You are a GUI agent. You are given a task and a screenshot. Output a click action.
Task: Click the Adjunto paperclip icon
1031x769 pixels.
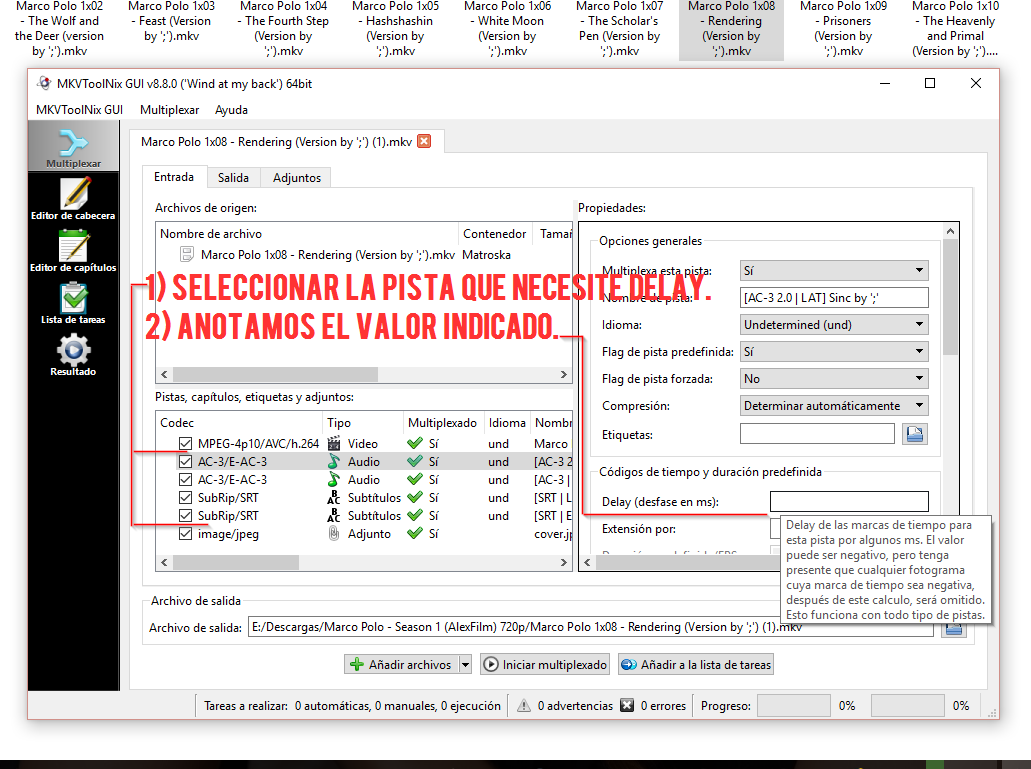(334, 534)
